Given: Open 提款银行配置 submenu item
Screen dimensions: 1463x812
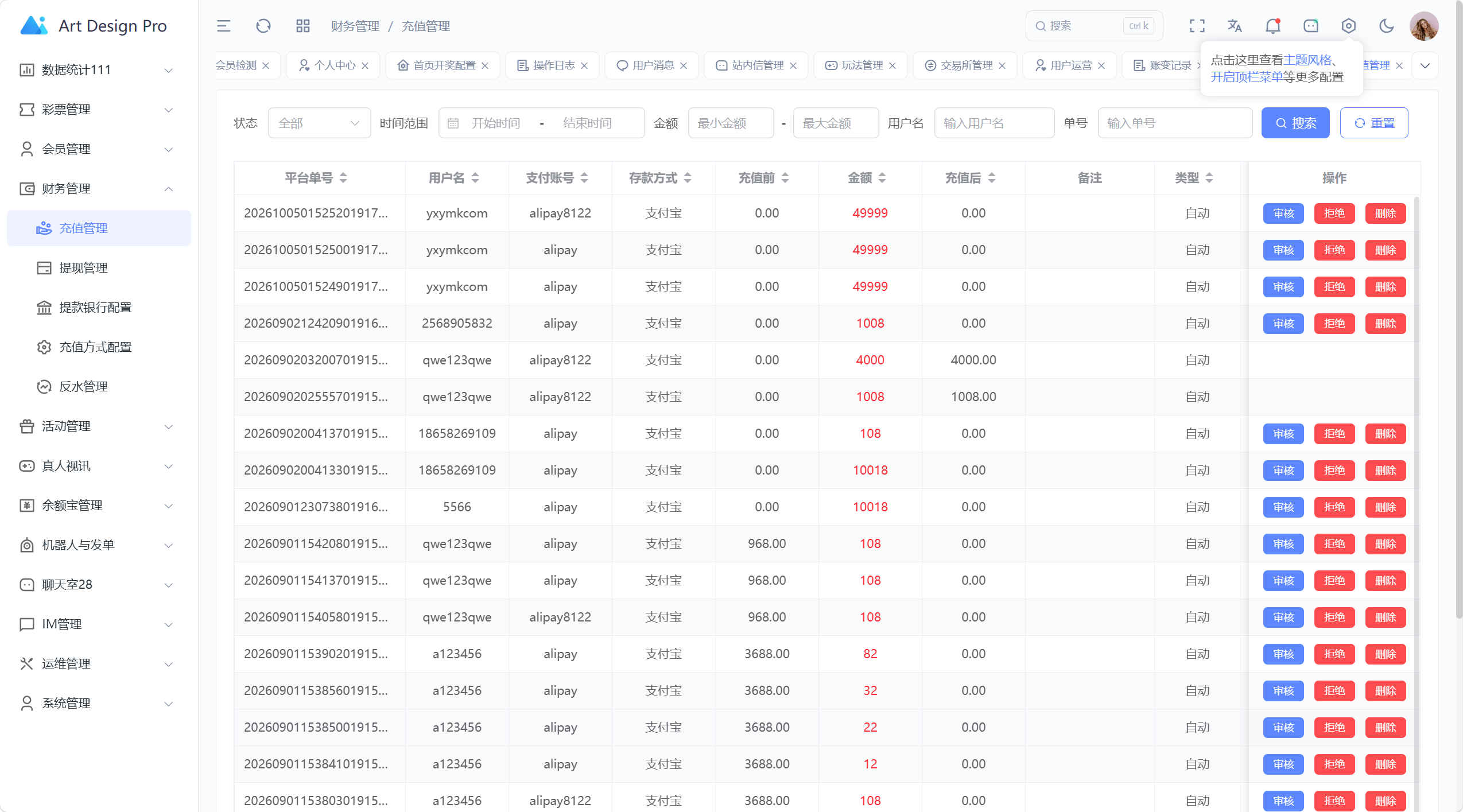Looking at the screenshot, I should [x=99, y=308].
